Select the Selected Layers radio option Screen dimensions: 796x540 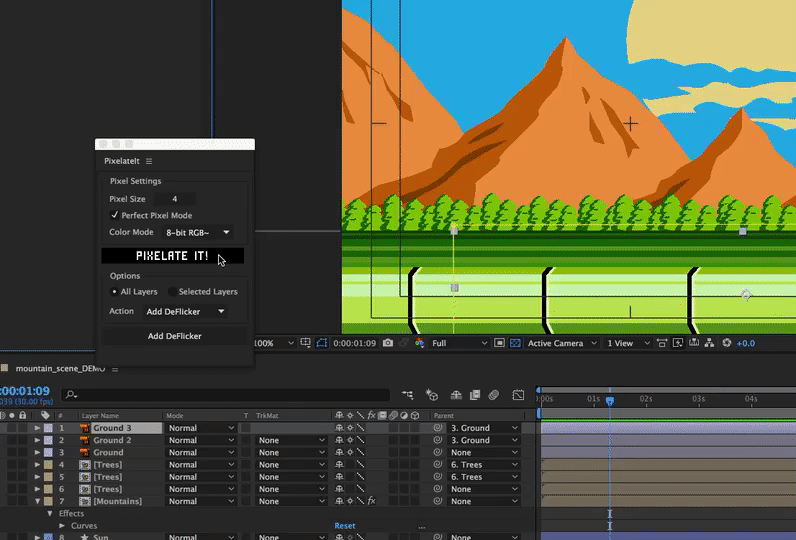[172, 292]
